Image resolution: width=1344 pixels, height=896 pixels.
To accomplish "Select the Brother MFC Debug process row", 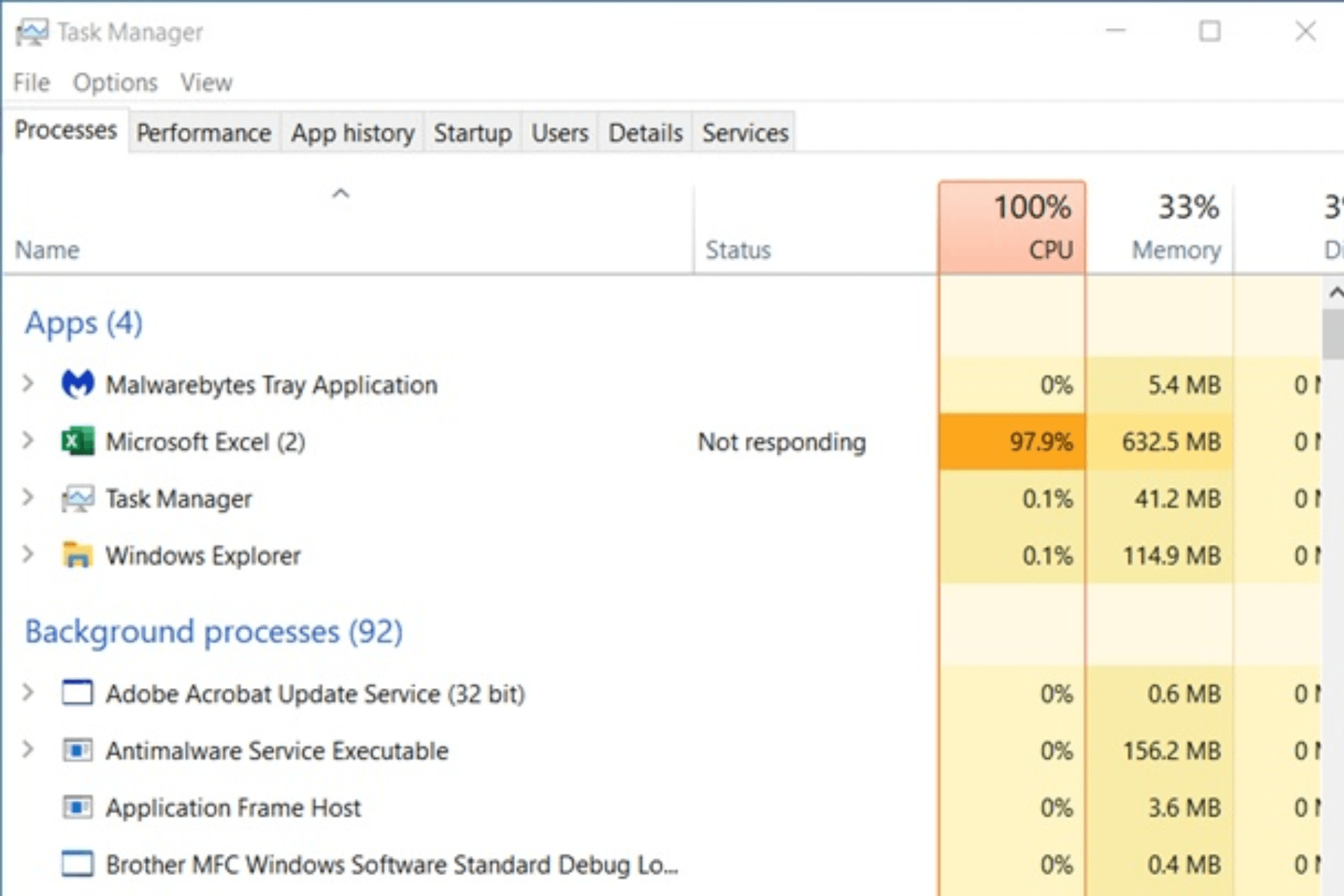I will [392, 864].
